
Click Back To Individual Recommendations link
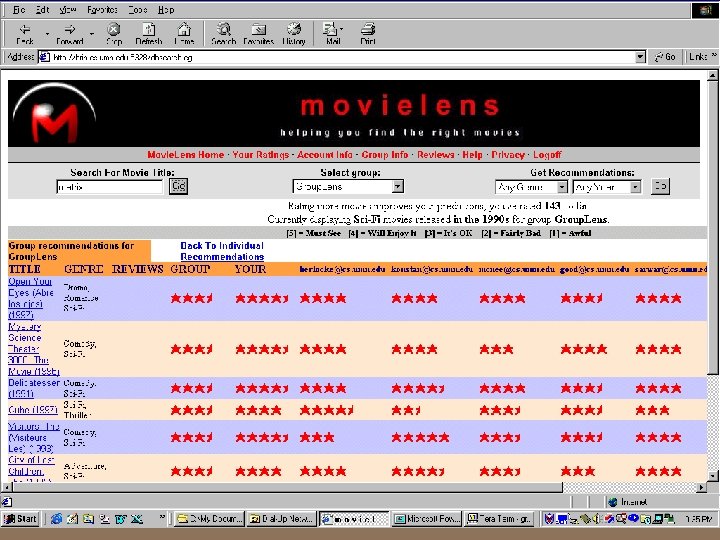pos(222,251)
